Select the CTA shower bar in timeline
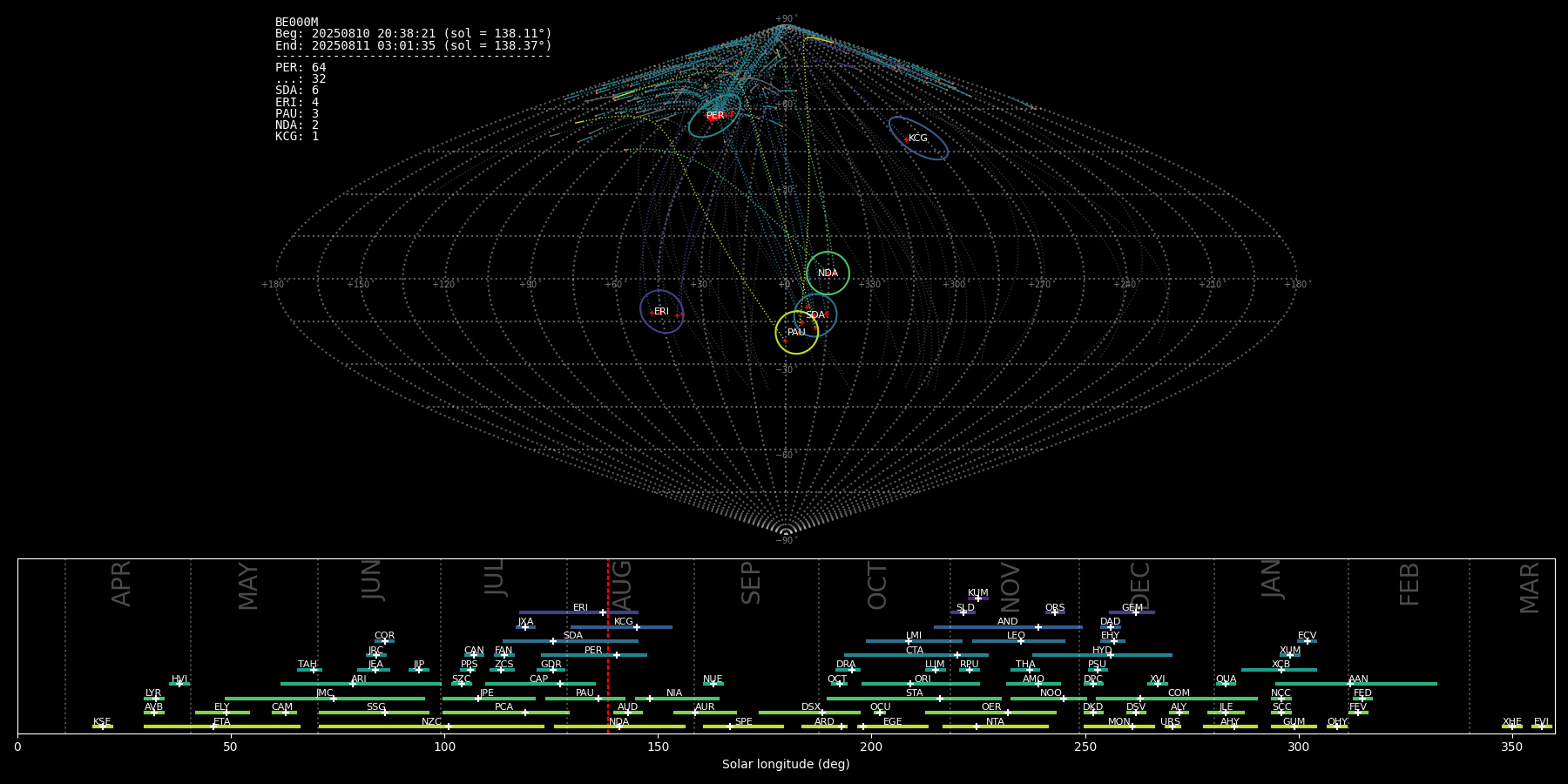The height and width of the screenshot is (784, 1568). tap(916, 655)
